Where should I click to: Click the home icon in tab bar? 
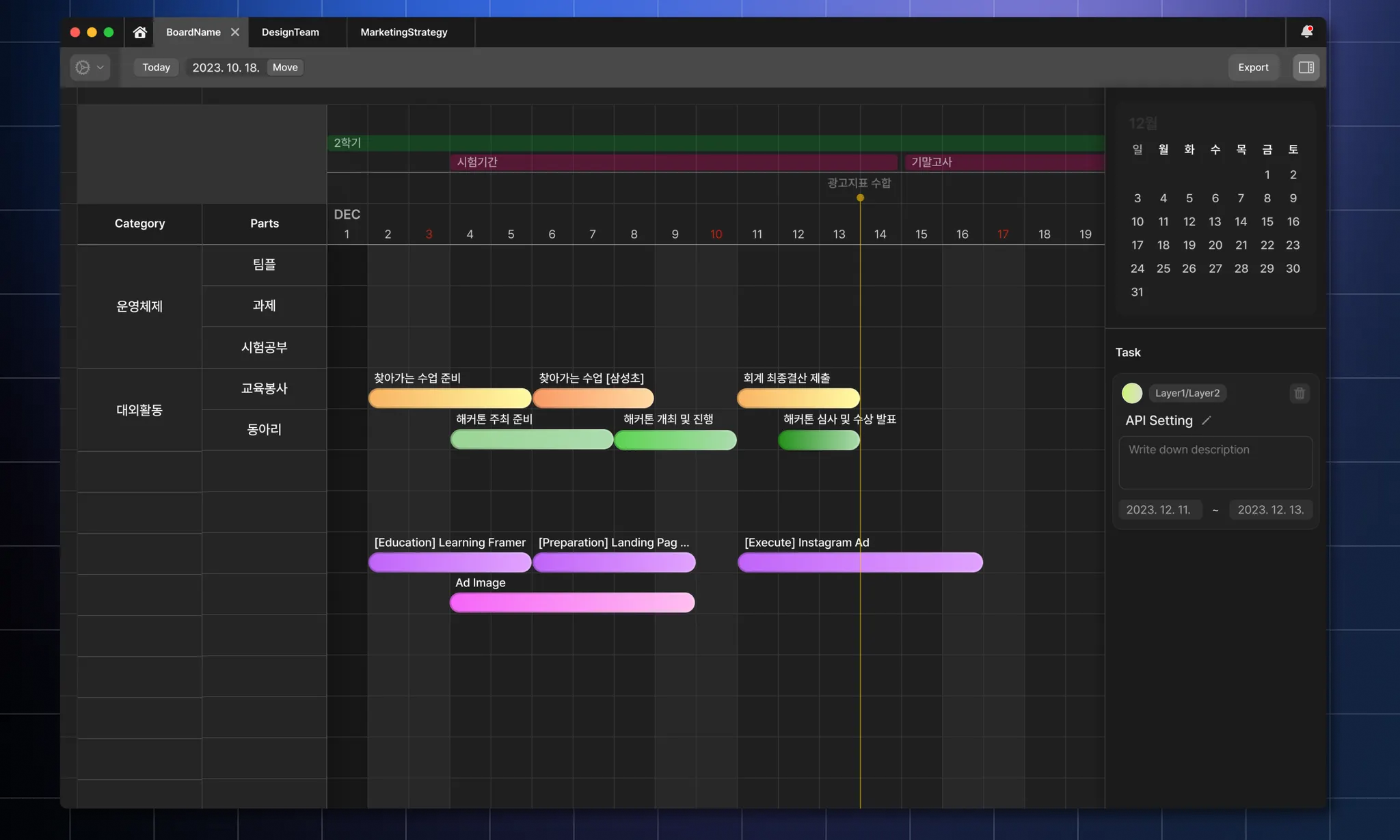140,32
